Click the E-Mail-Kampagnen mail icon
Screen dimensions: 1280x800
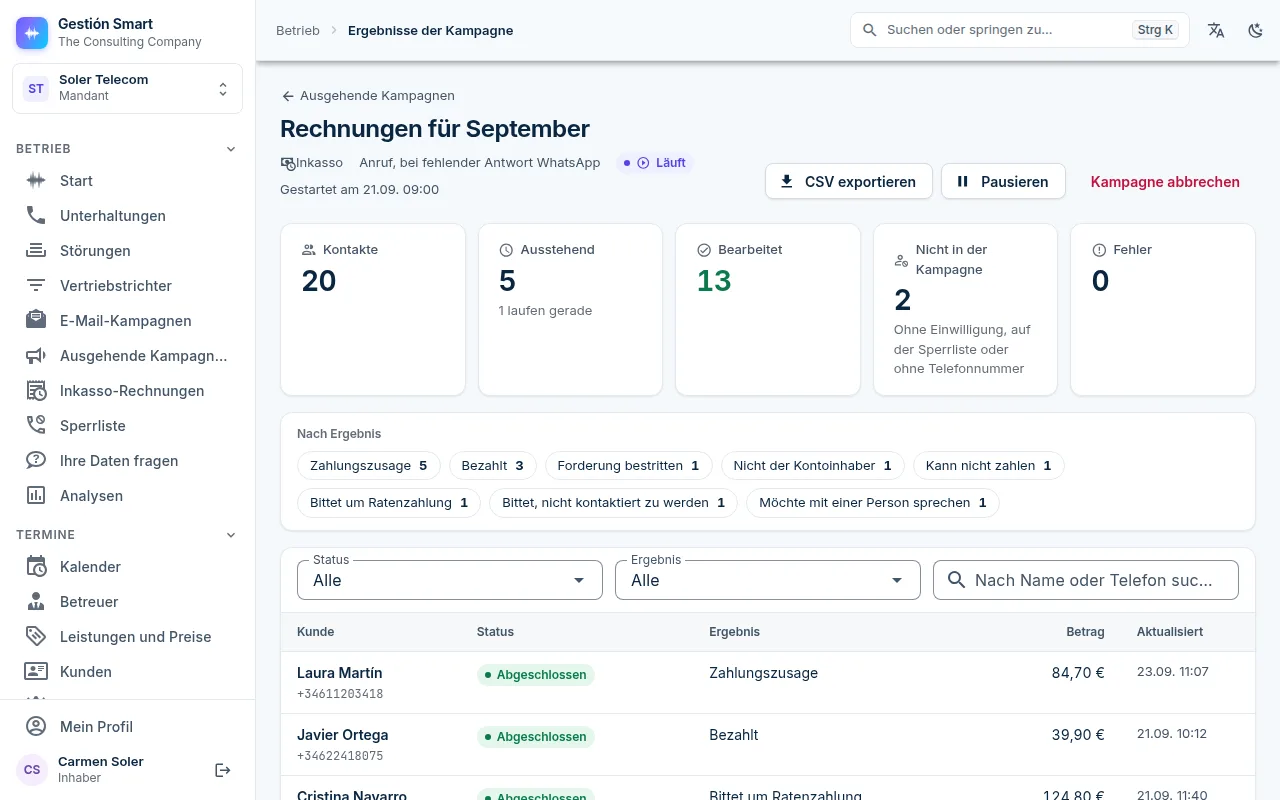[x=36, y=321]
